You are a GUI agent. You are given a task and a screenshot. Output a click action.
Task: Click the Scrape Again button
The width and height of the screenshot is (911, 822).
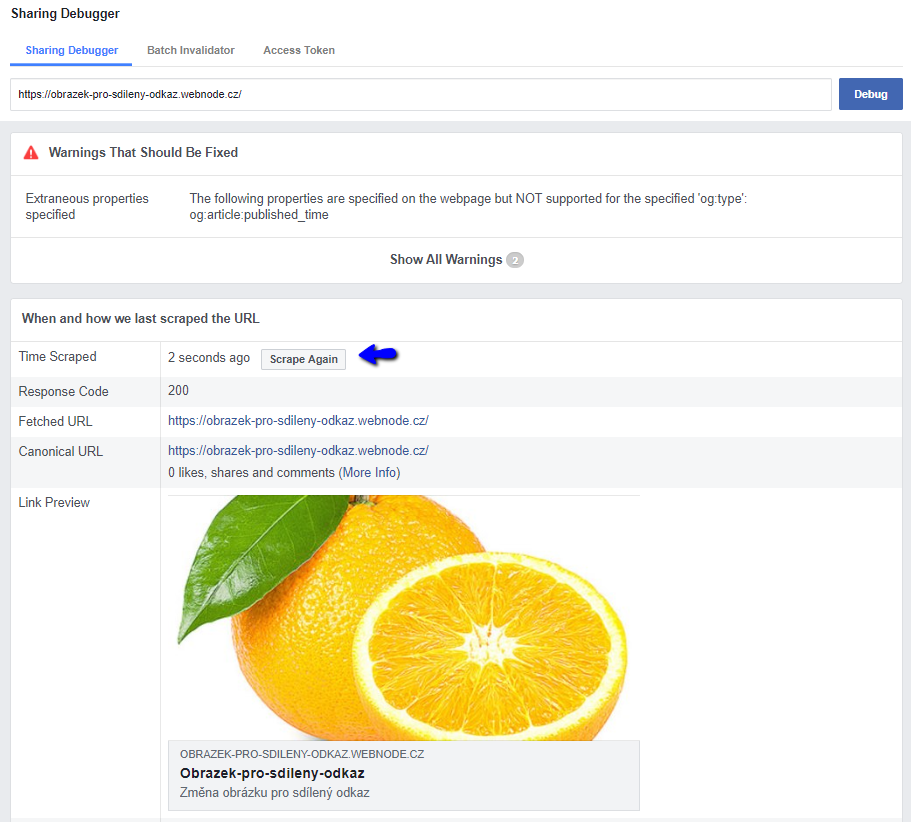point(303,359)
